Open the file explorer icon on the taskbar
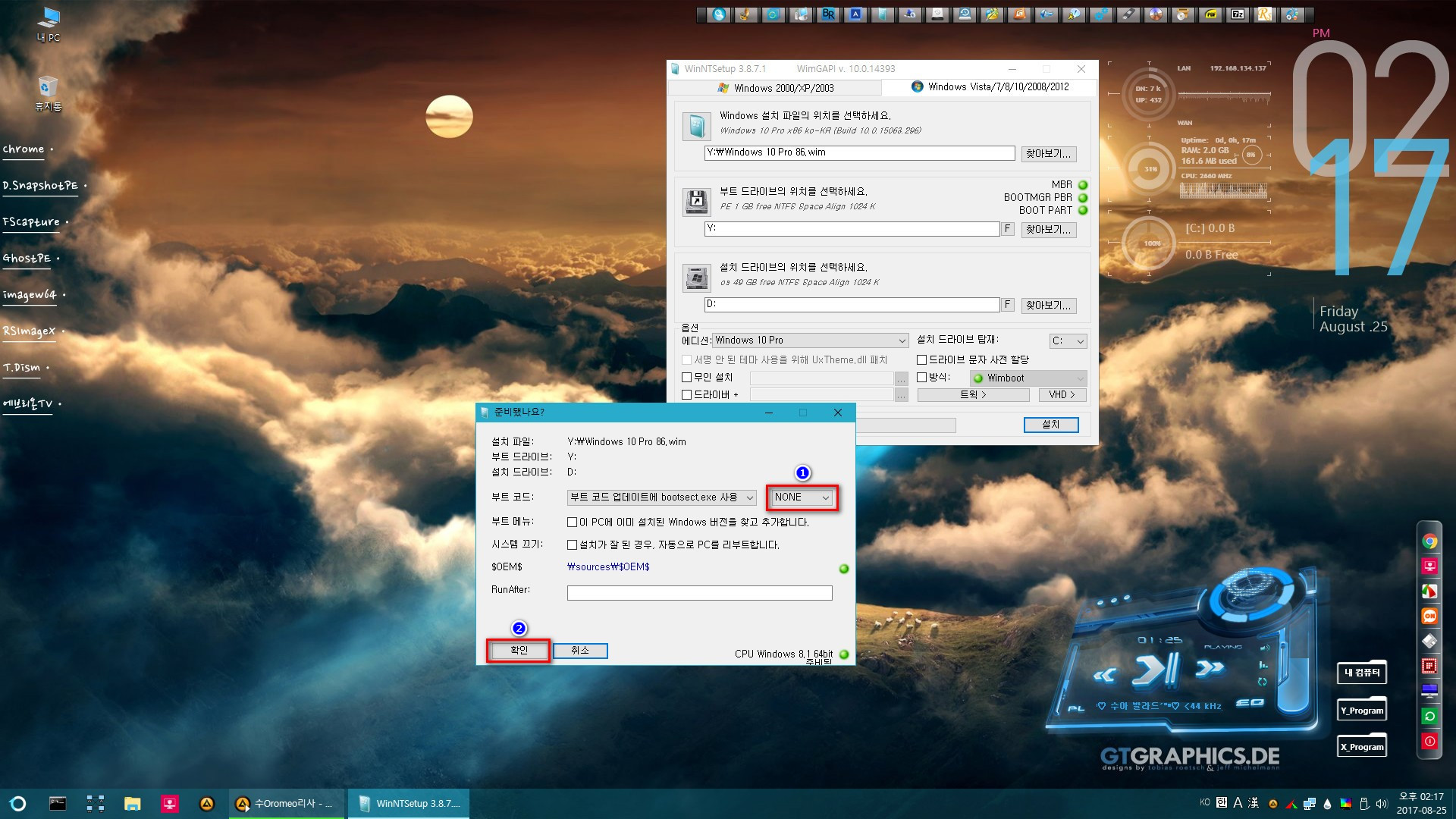 coord(133,804)
